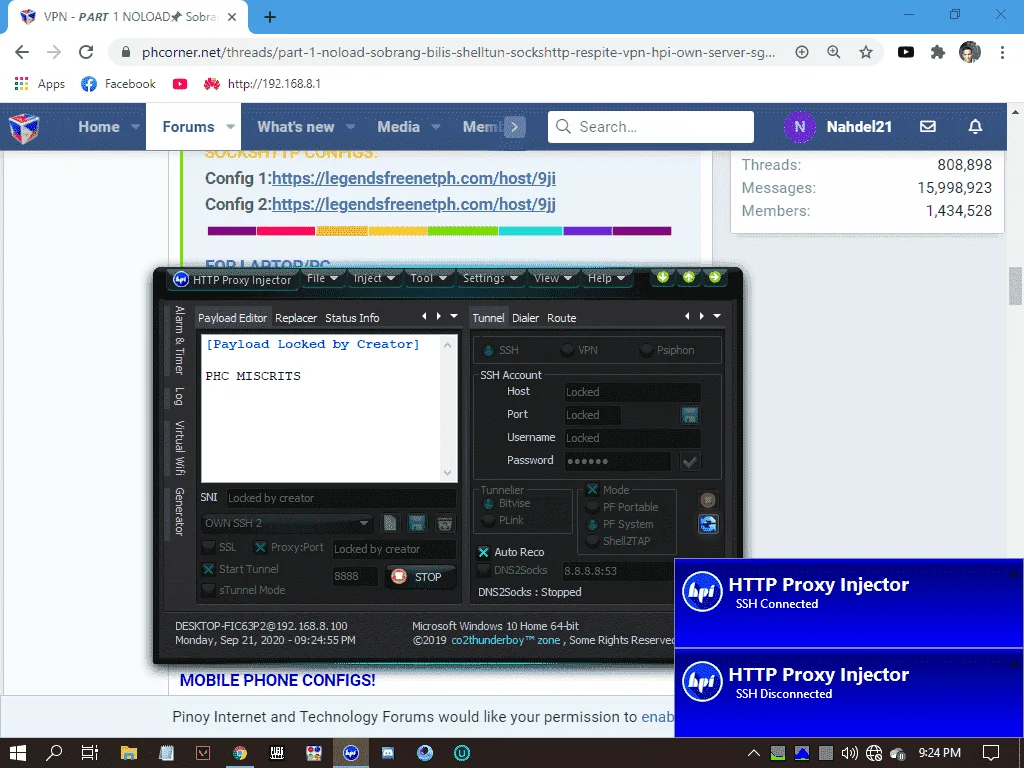Image resolution: width=1024 pixels, height=768 pixels.
Task: Select the PLink tunnelier radio option
Action: pos(488,520)
